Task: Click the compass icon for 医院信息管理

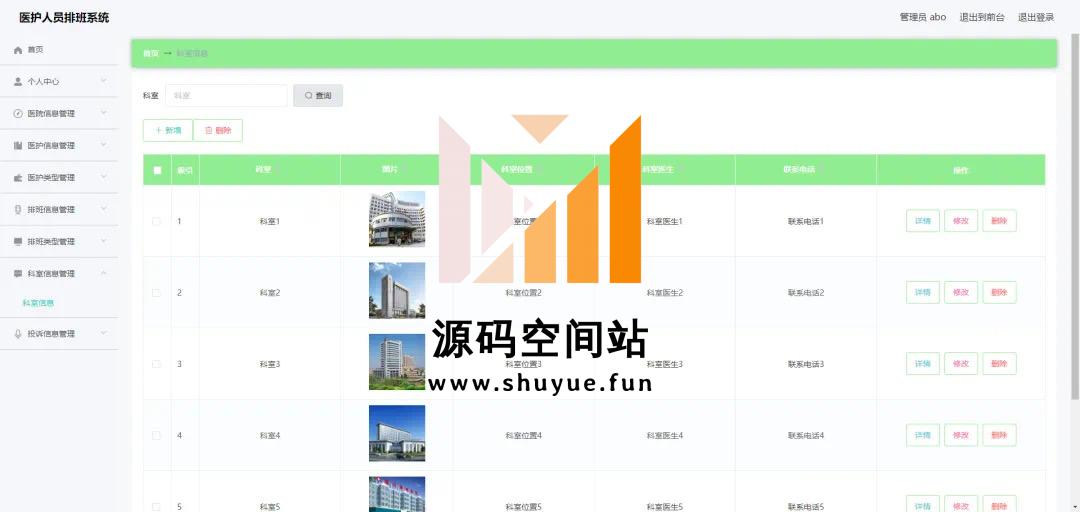Action: pyautogui.click(x=18, y=114)
